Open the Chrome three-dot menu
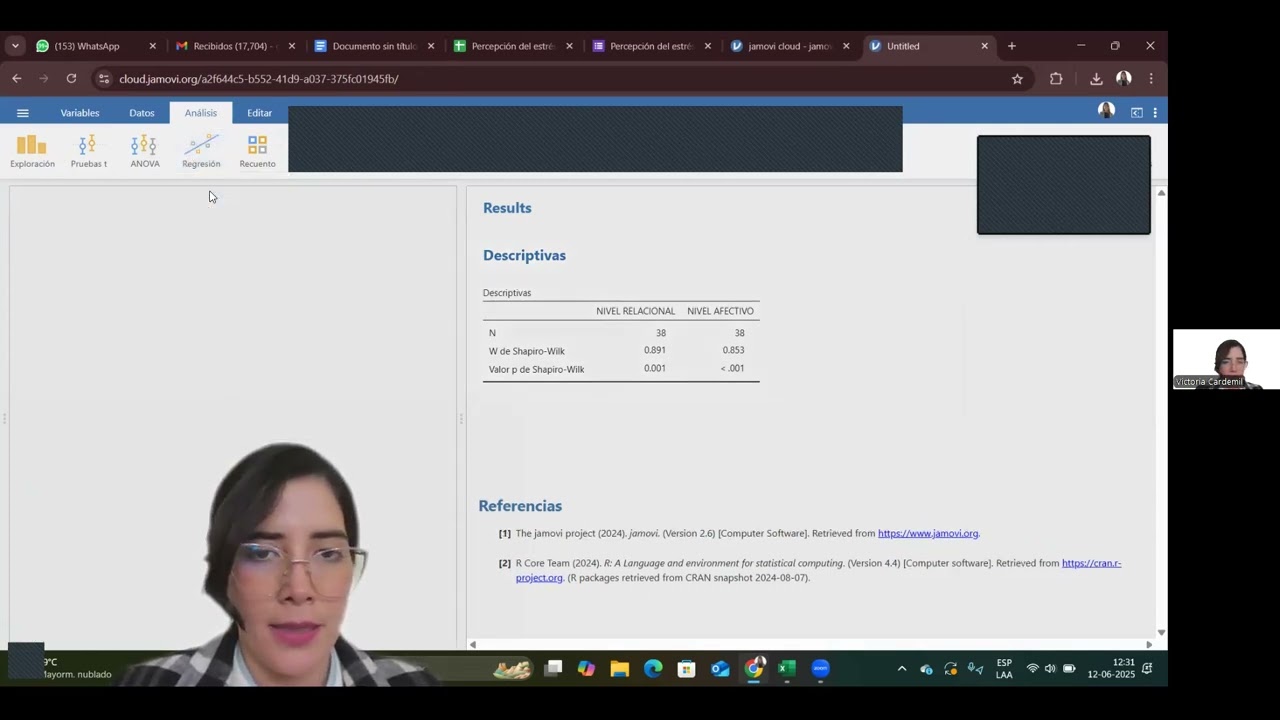The image size is (1280, 720). click(x=1151, y=78)
